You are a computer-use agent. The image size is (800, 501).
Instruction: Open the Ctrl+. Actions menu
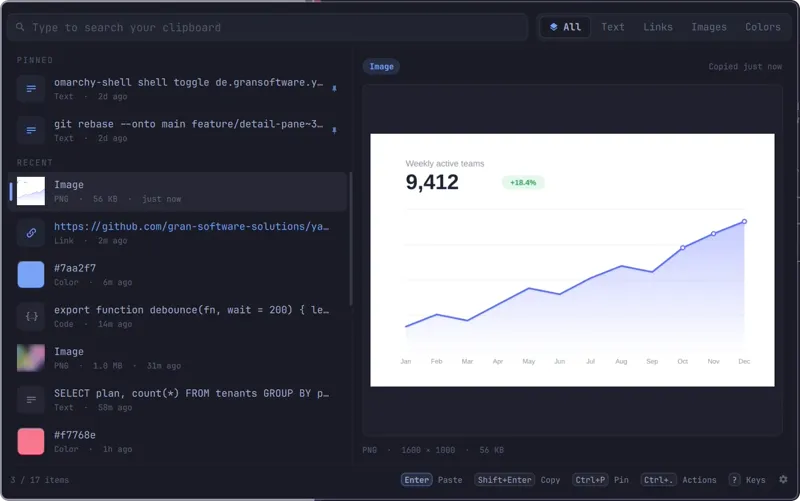679,480
